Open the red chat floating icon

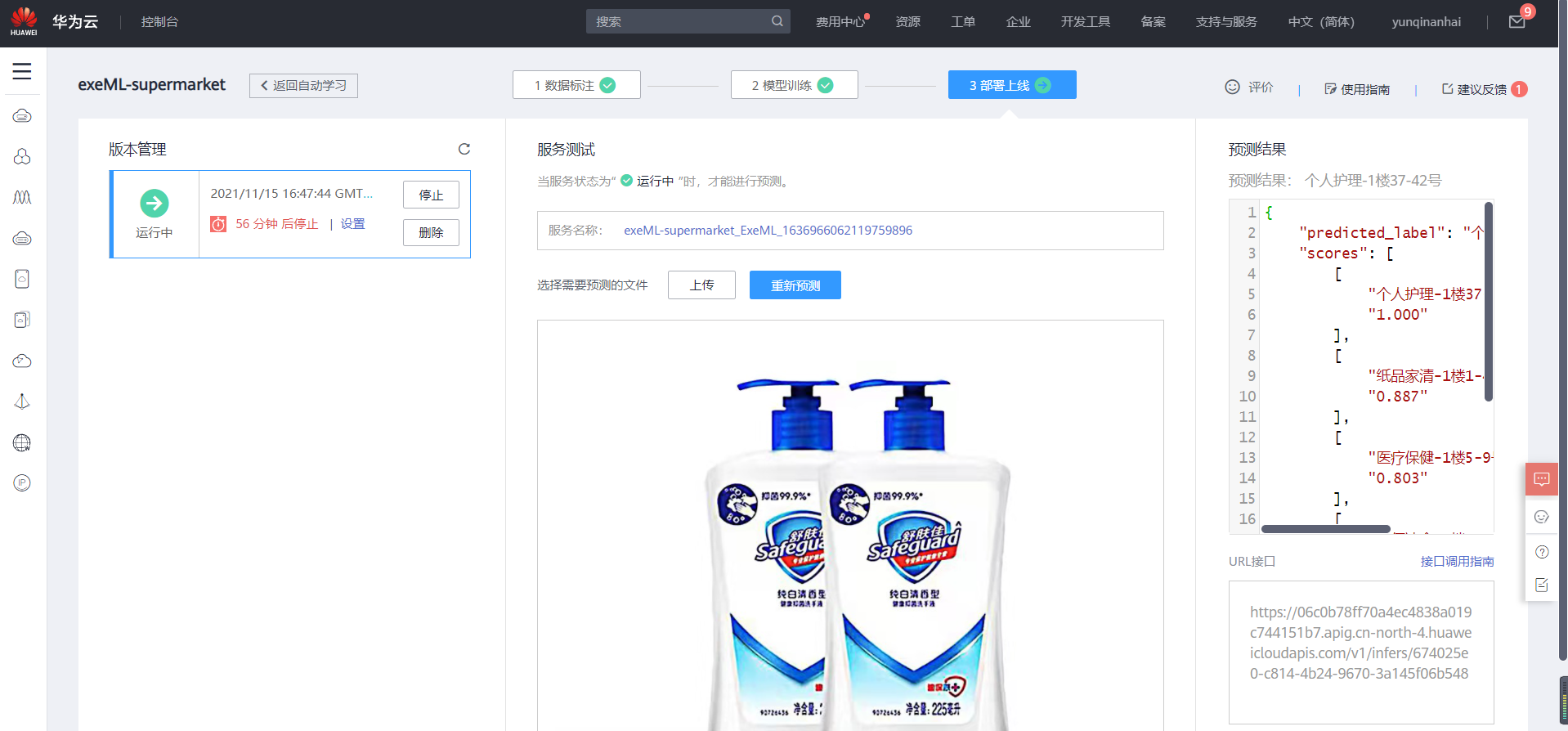pos(1542,479)
